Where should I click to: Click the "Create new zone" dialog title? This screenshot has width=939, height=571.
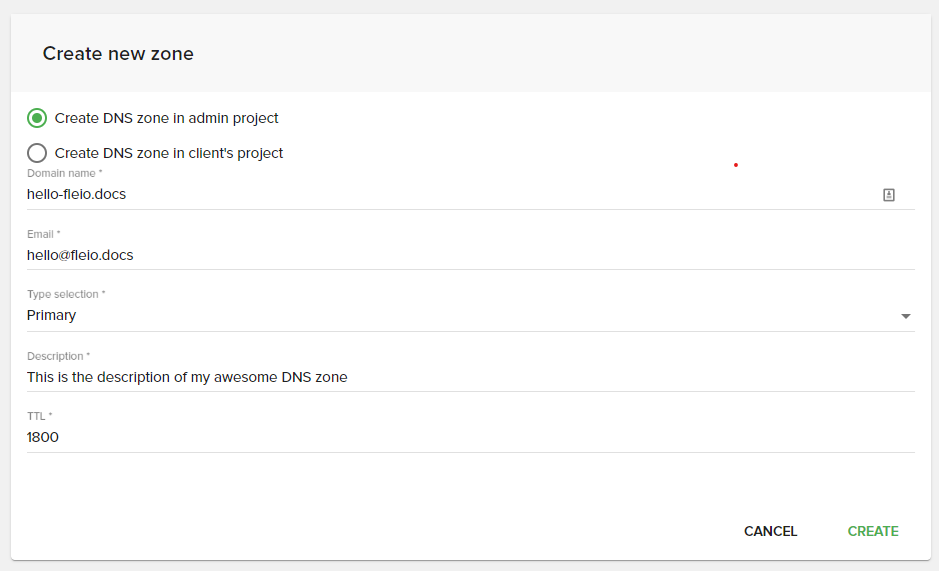[118, 54]
